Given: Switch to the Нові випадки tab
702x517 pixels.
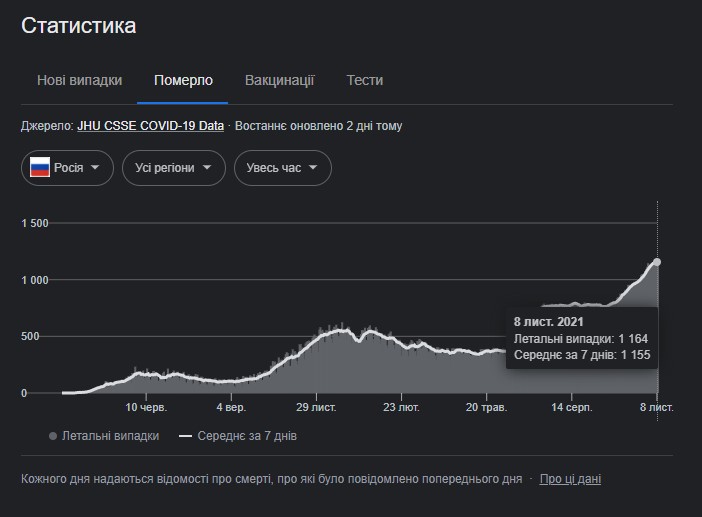Looking at the screenshot, I should click(80, 80).
